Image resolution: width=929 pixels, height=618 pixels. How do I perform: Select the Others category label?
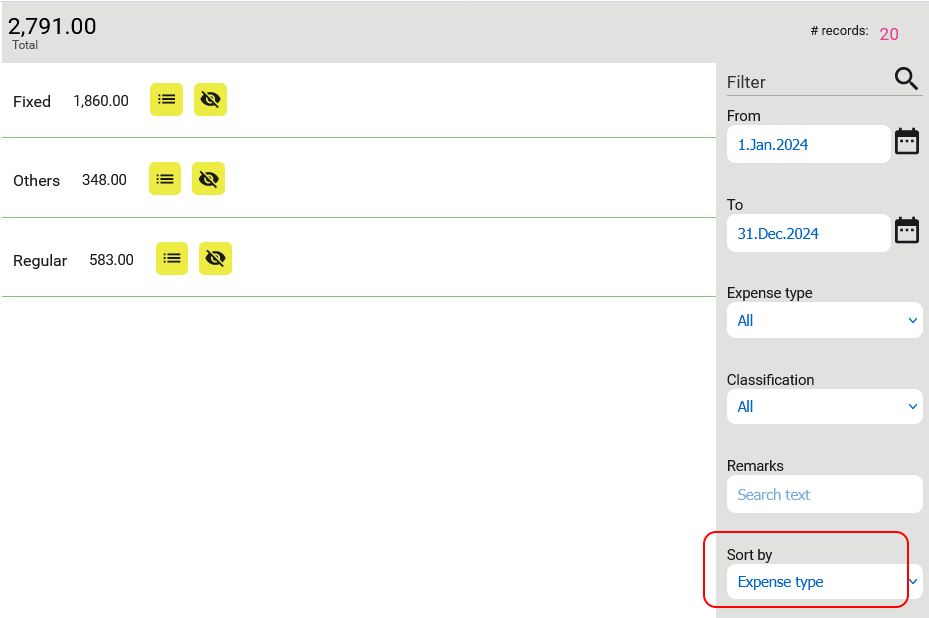(36, 181)
